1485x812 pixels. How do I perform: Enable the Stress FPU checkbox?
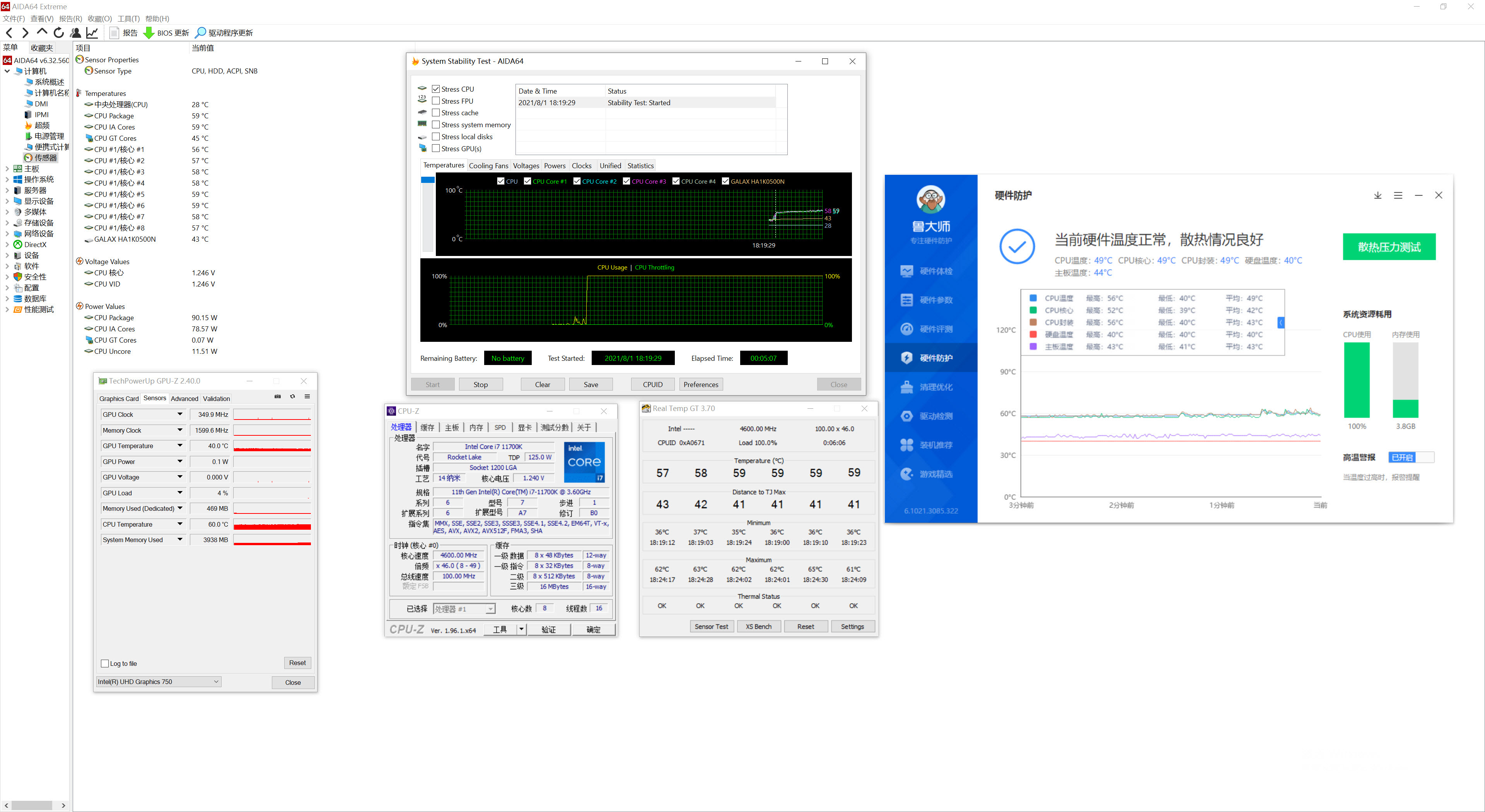(x=436, y=101)
